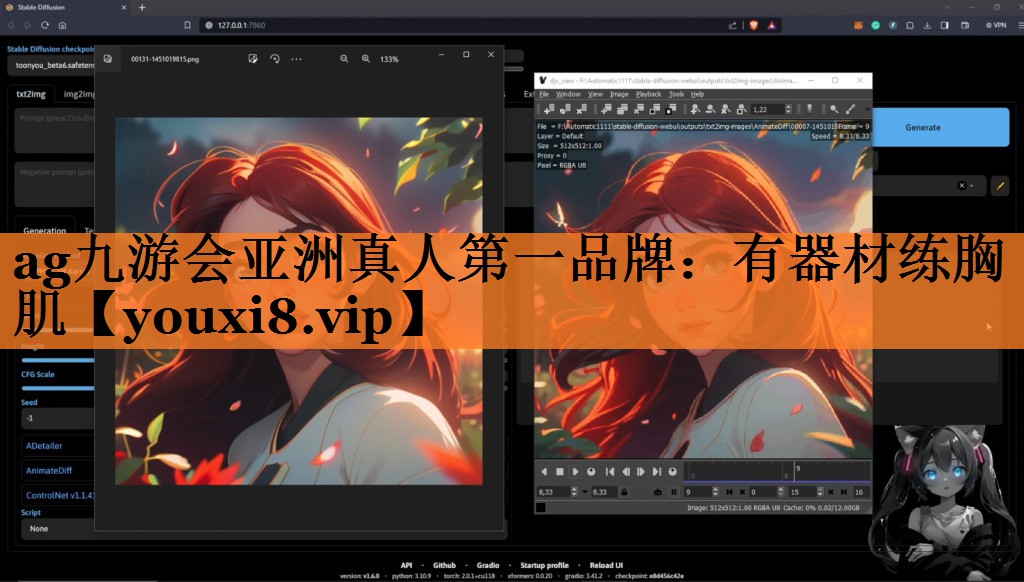Reset the in point in djv_view

pos(743,492)
